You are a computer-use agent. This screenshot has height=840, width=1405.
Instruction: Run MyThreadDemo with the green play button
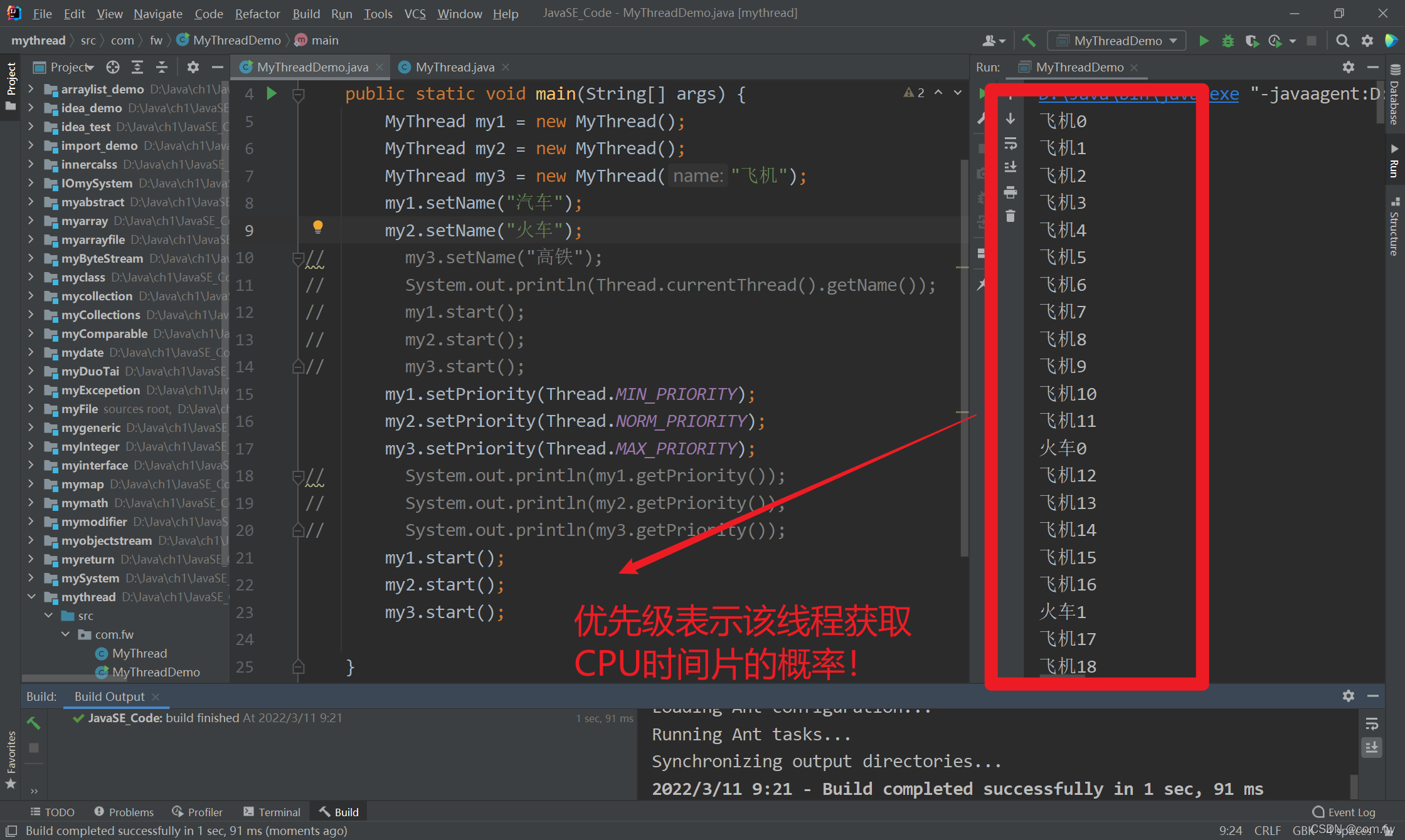point(1204,41)
